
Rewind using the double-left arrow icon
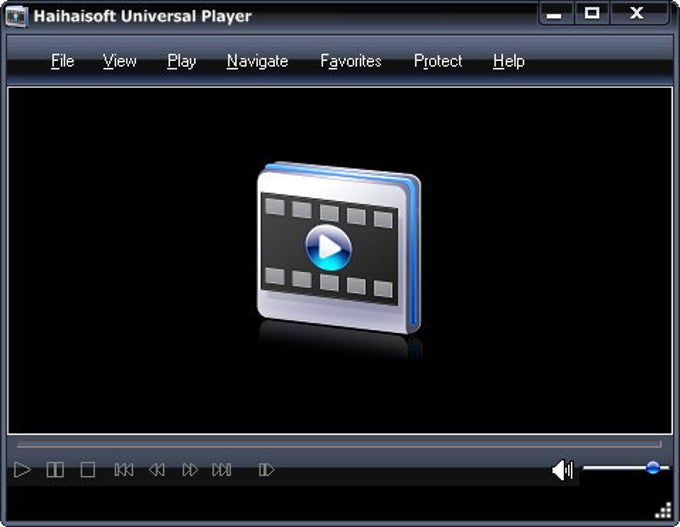click(157, 470)
